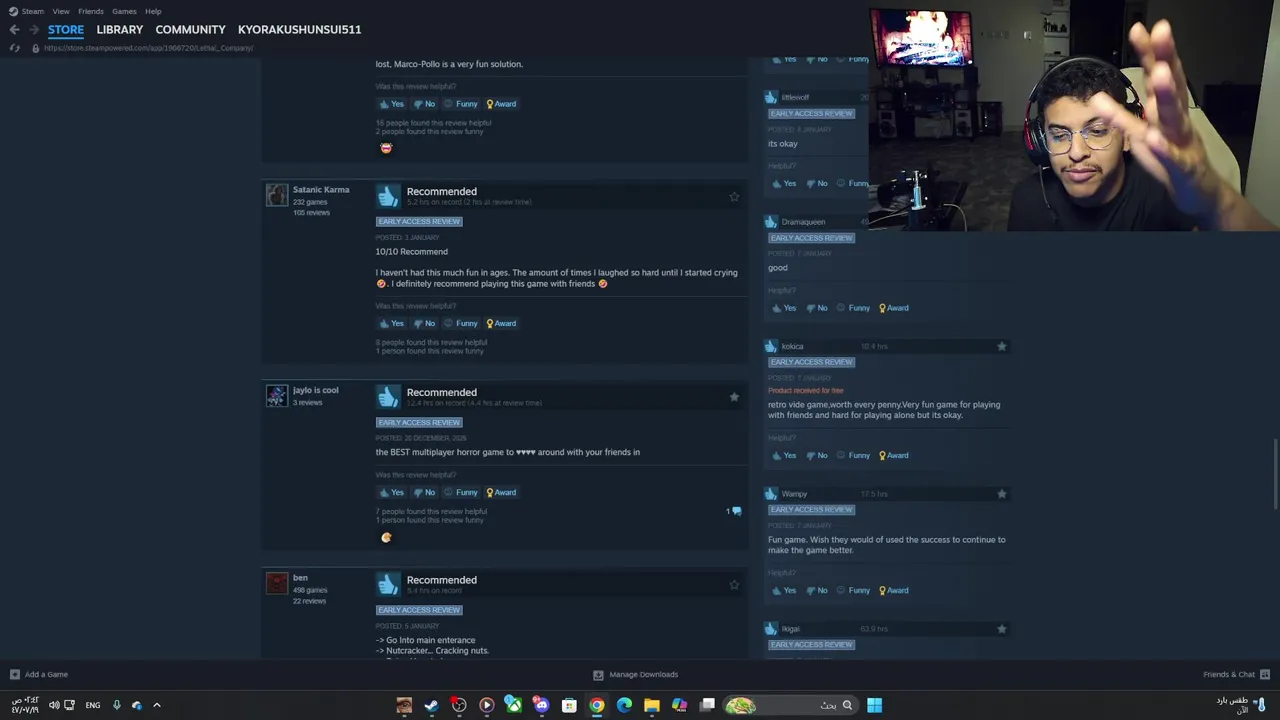The height and width of the screenshot is (720, 1280).
Task: Vote No on jaylo is cool's review
Action: pyautogui.click(x=424, y=492)
